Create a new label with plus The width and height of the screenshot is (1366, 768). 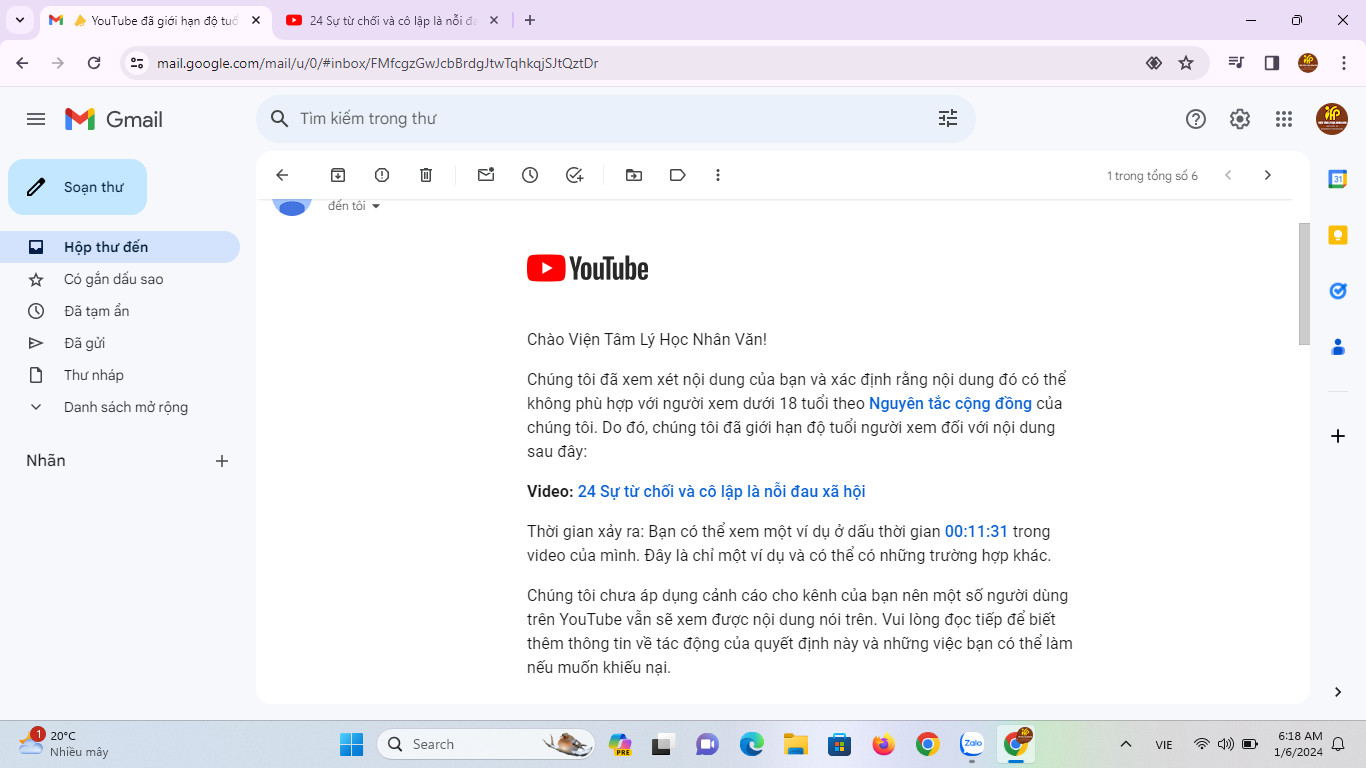point(222,461)
